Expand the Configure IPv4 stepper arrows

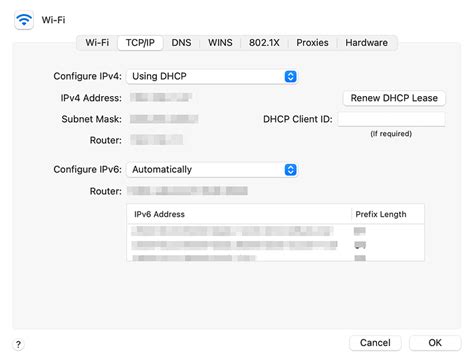[290, 76]
